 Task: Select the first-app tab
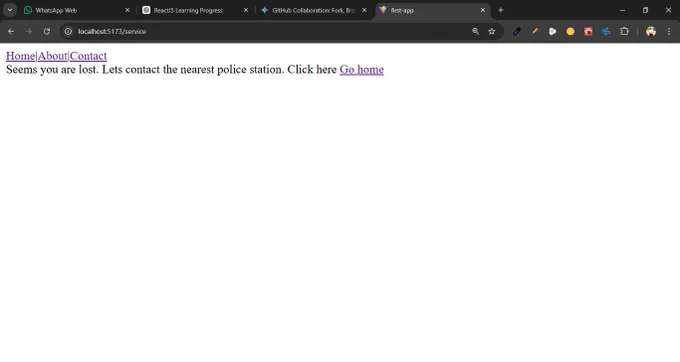pyautogui.click(x=432, y=10)
